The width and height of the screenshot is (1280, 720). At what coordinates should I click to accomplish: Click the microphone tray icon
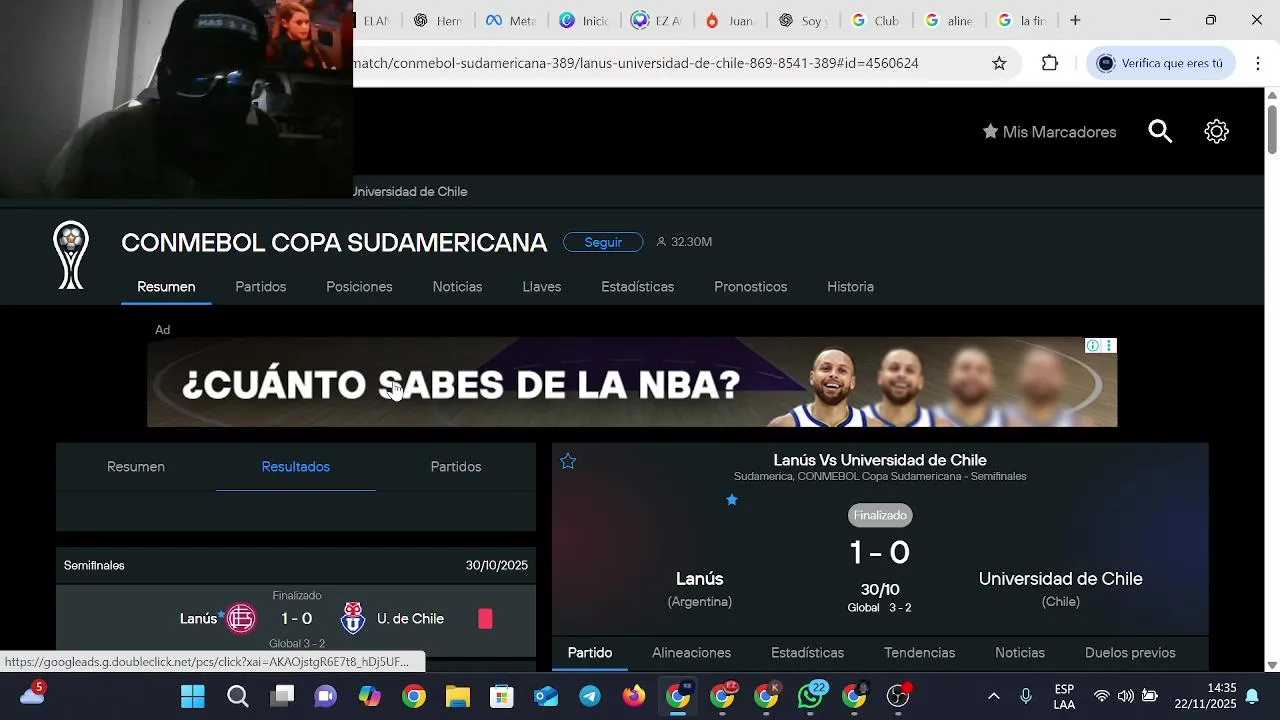[1025, 696]
